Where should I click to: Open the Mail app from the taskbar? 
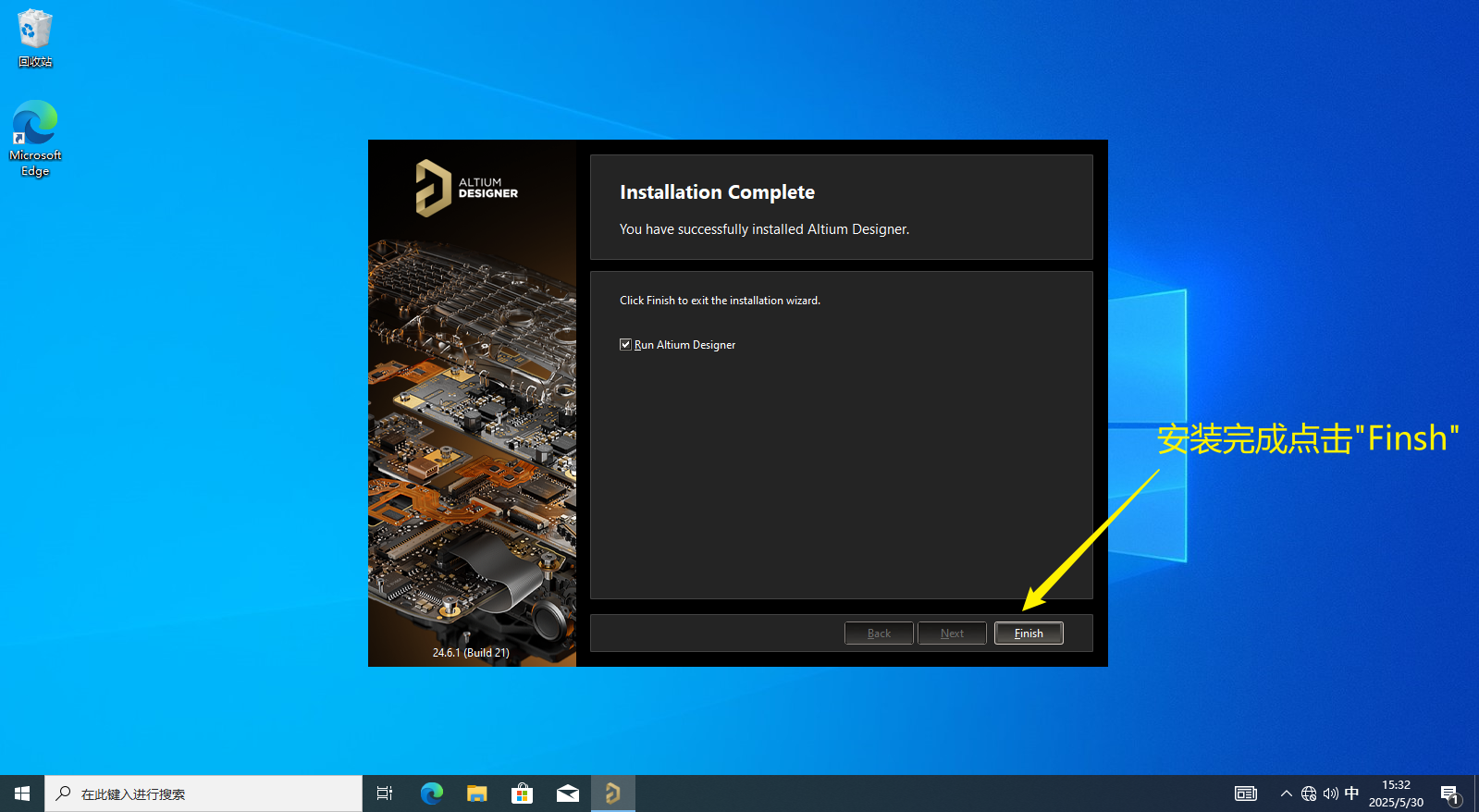tap(567, 794)
